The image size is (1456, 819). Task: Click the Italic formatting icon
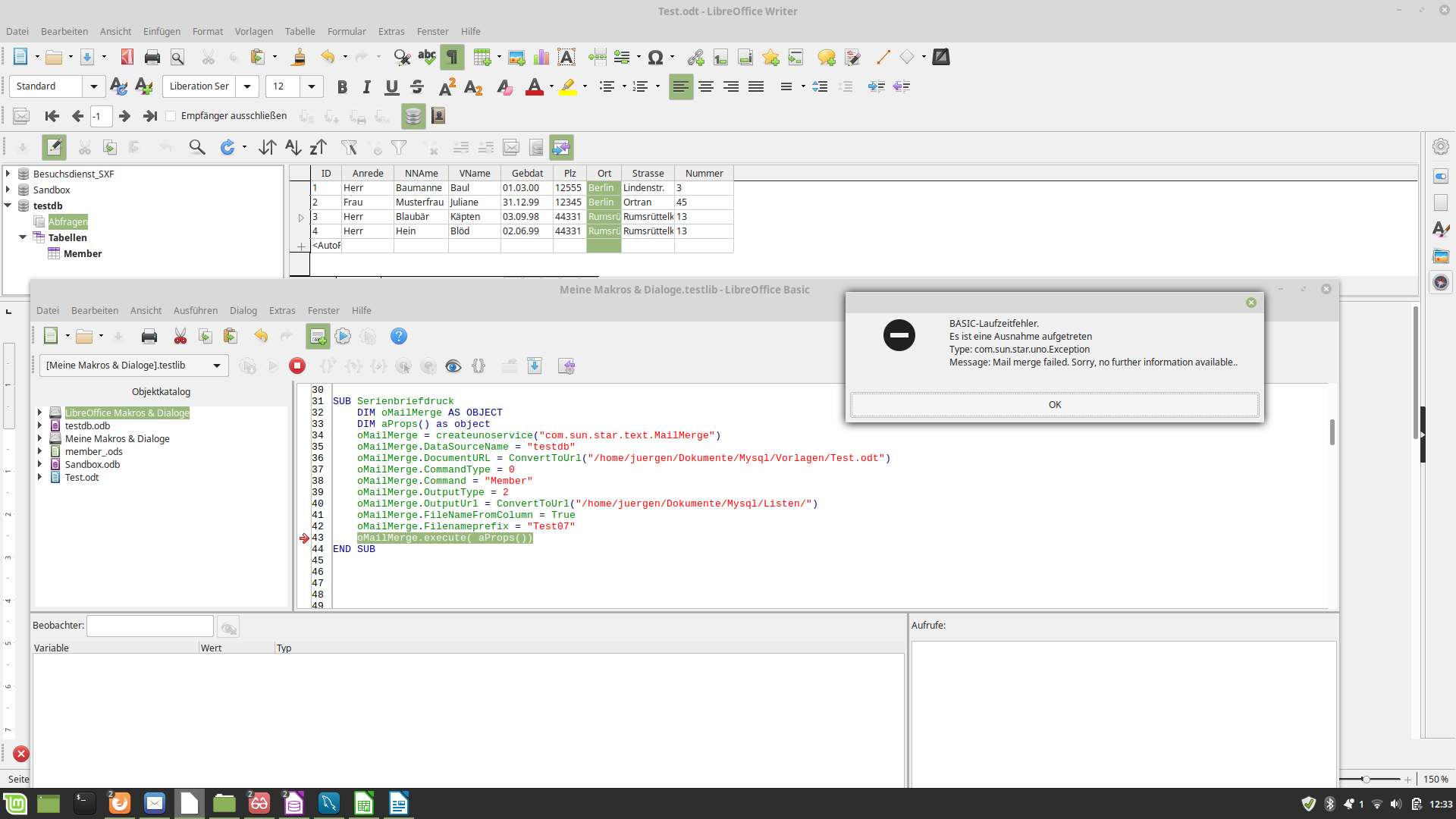coord(367,86)
